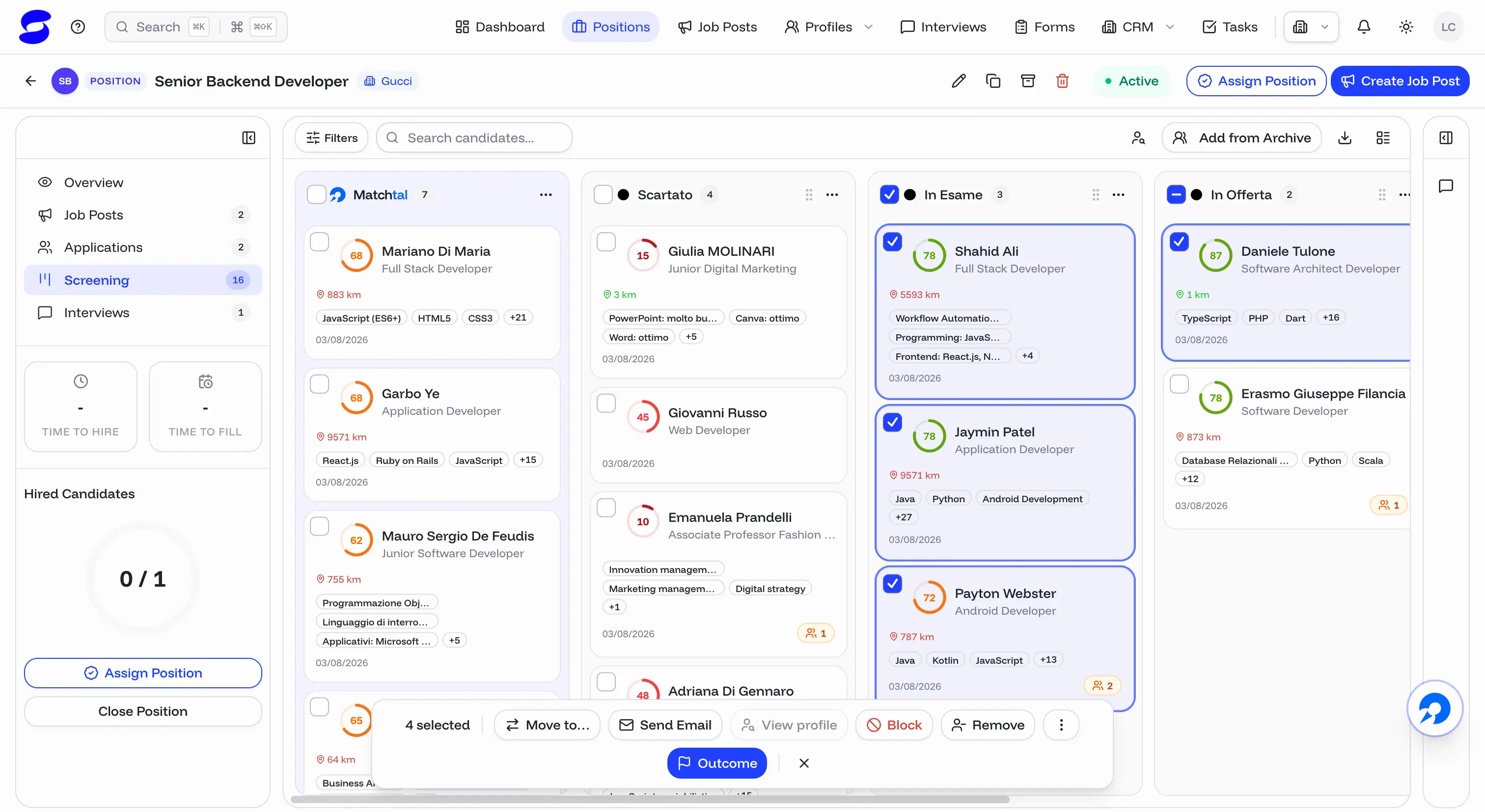1485x812 pixels.
Task: Click the help question mark icon
Action: [x=78, y=27]
